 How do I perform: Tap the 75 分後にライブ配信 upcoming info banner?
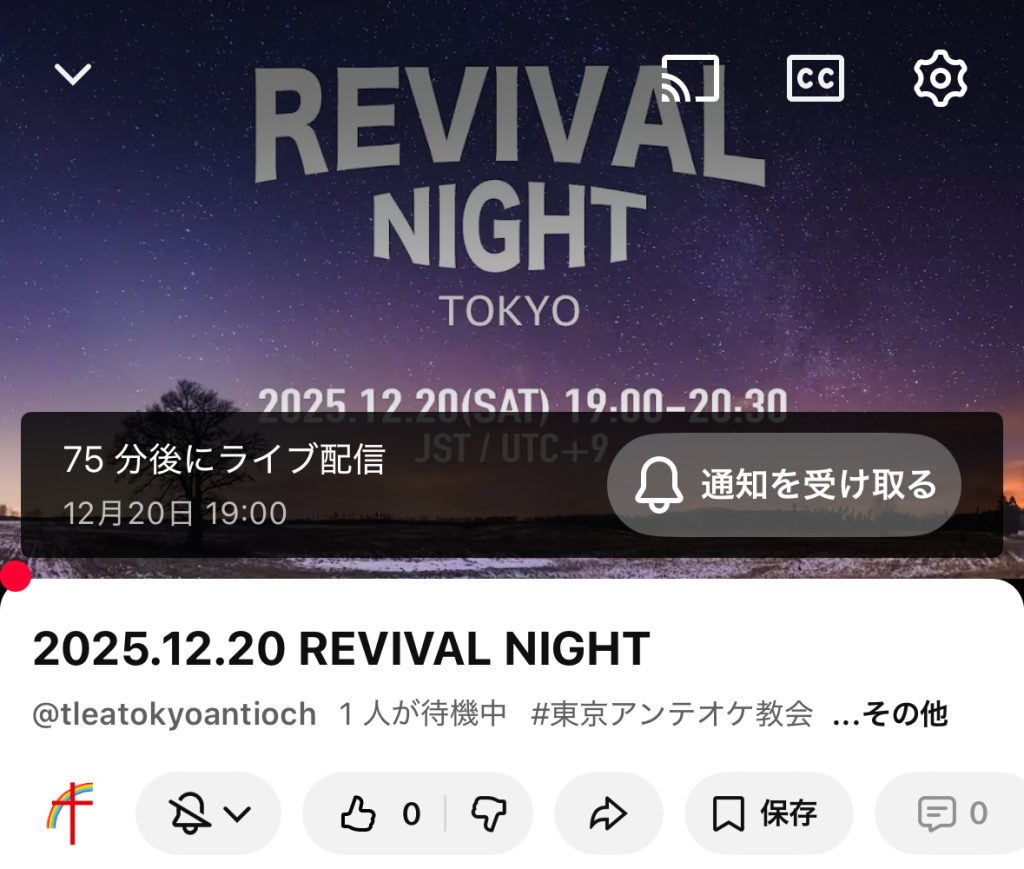click(x=512, y=484)
